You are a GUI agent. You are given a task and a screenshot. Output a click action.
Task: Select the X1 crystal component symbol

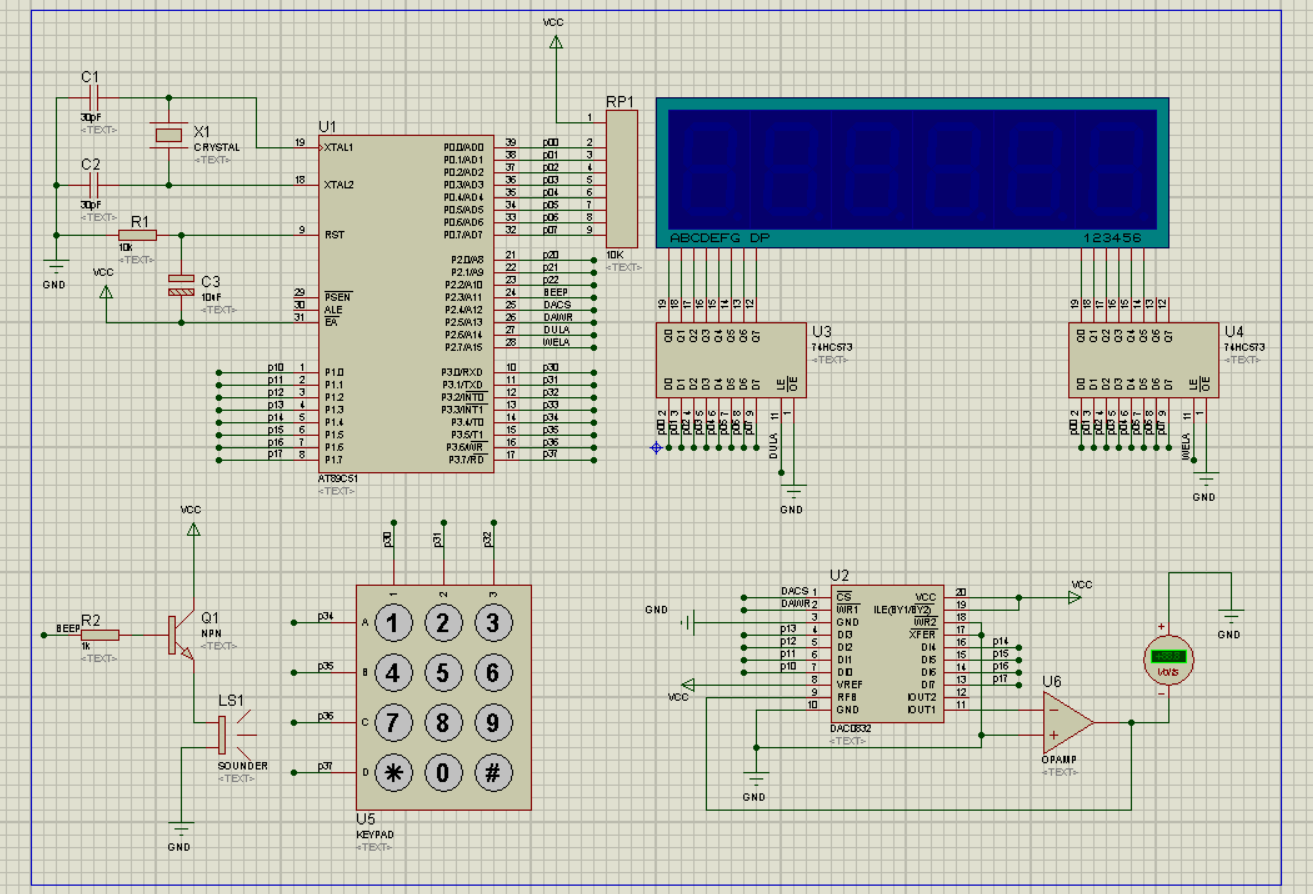click(169, 134)
